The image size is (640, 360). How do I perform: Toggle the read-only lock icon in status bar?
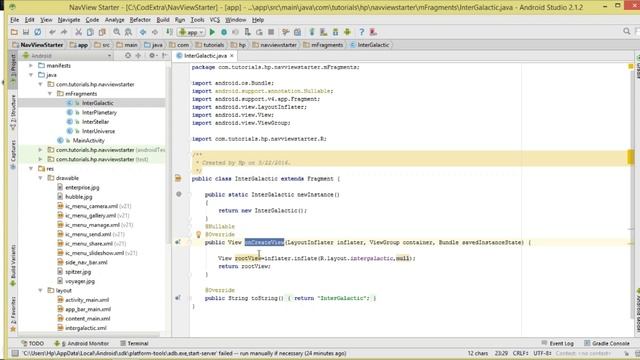627,353
